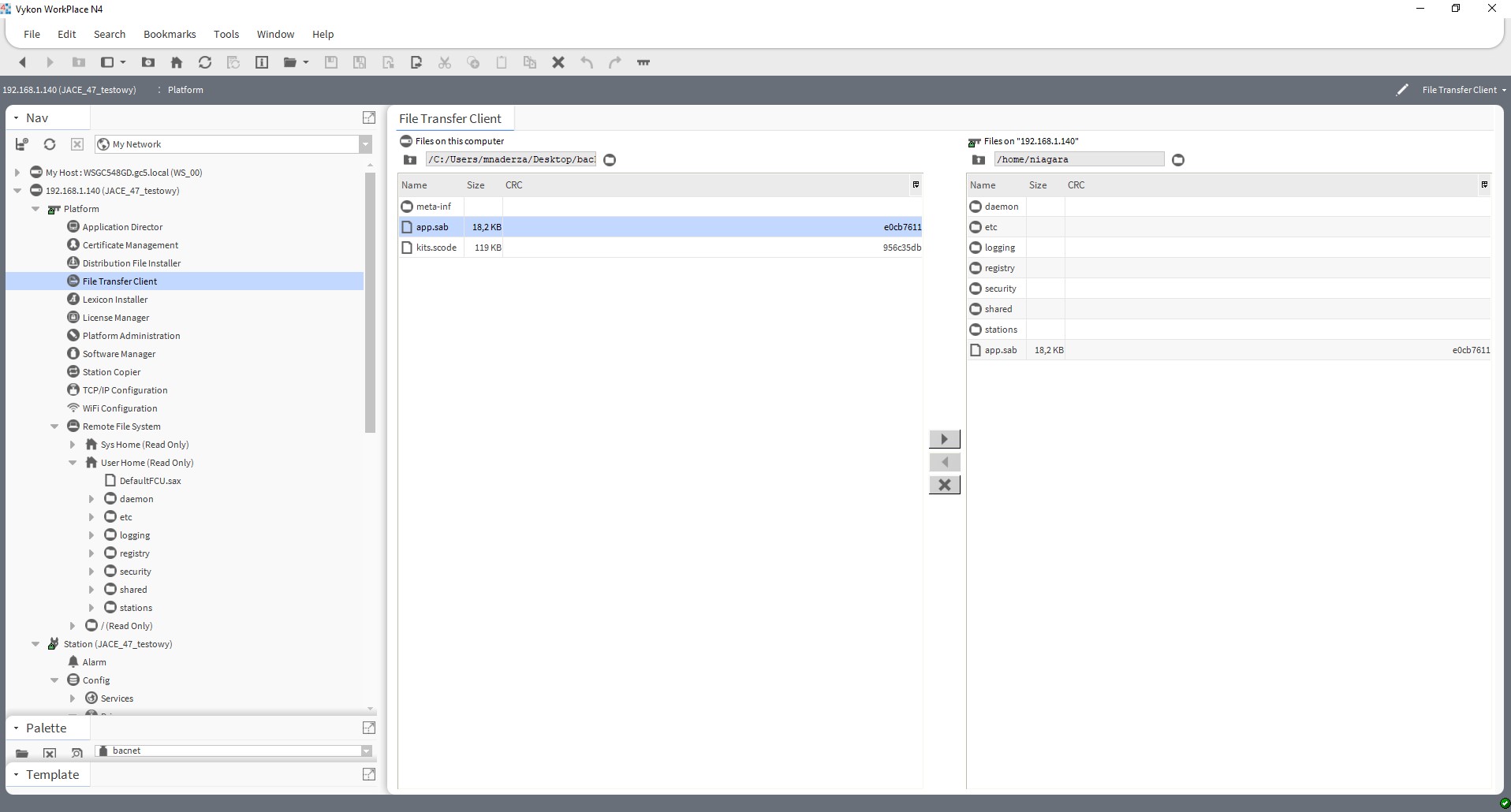
Task: Collapse the Remote File System node
Action: click(x=54, y=426)
